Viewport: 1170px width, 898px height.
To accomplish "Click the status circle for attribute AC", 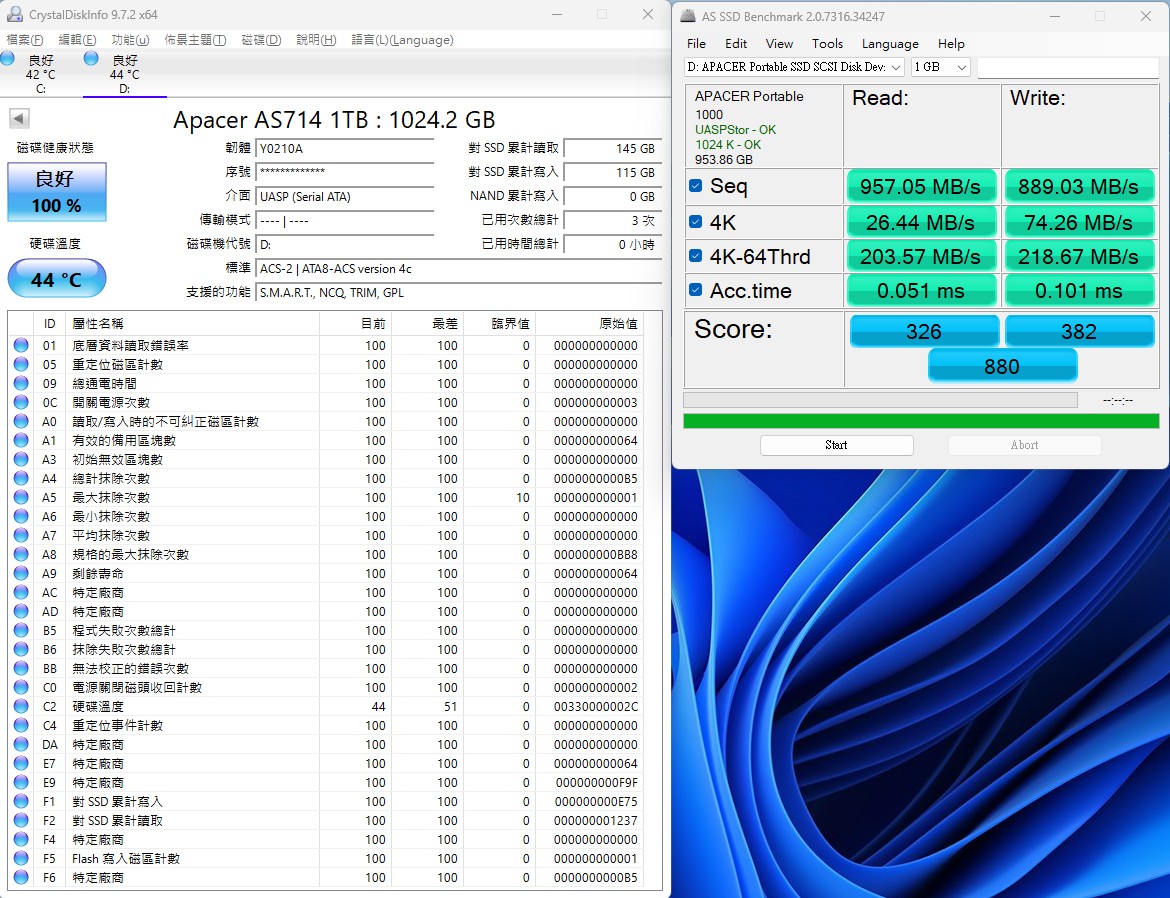I will pyautogui.click(x=21, y=592).
